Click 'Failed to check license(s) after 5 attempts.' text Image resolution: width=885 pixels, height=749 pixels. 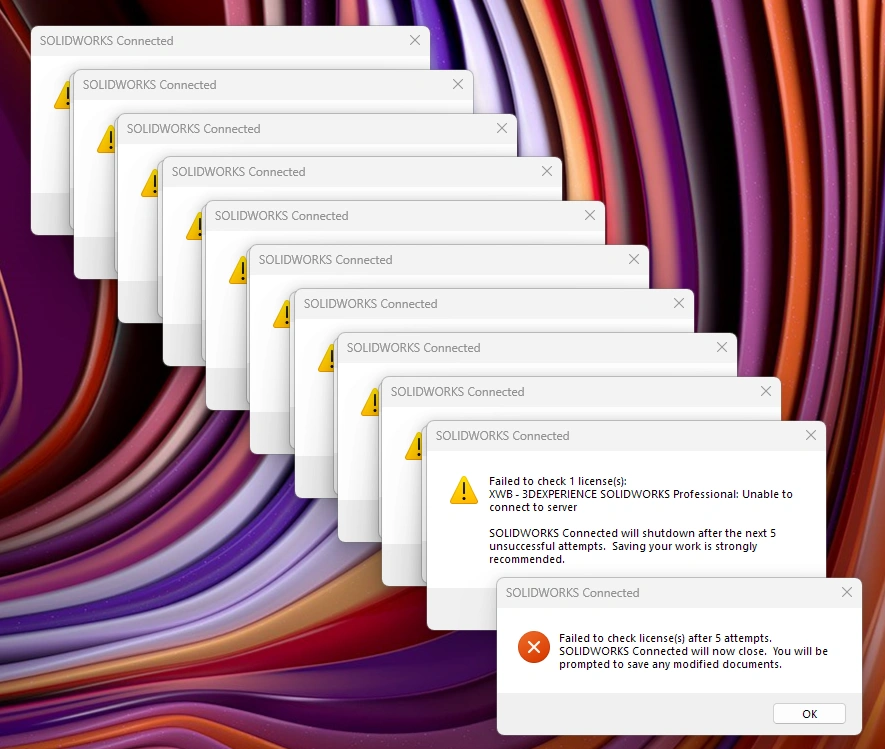665,638
